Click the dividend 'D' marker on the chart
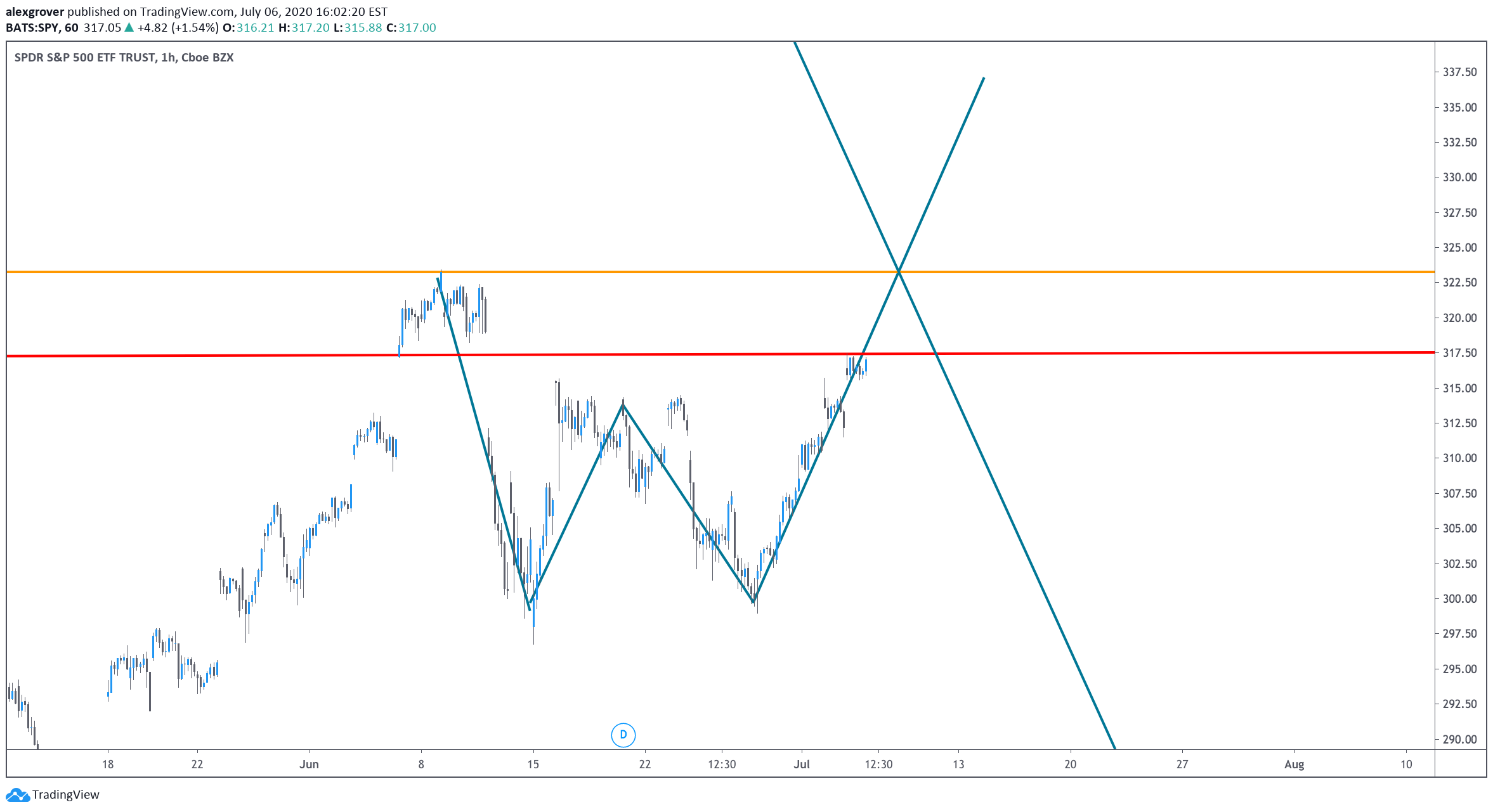The image size is (1493, 812). [x=623, y=735]
